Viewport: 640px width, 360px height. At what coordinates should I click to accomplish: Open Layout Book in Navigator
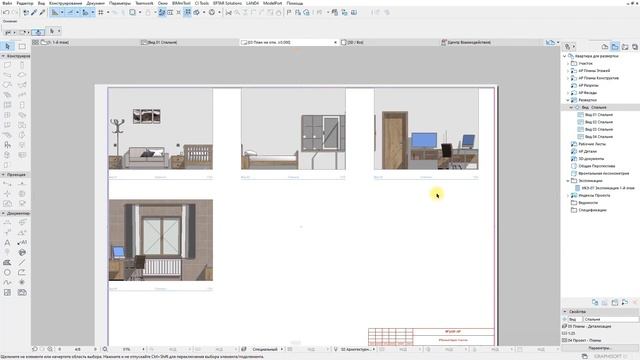pos(625,47)
